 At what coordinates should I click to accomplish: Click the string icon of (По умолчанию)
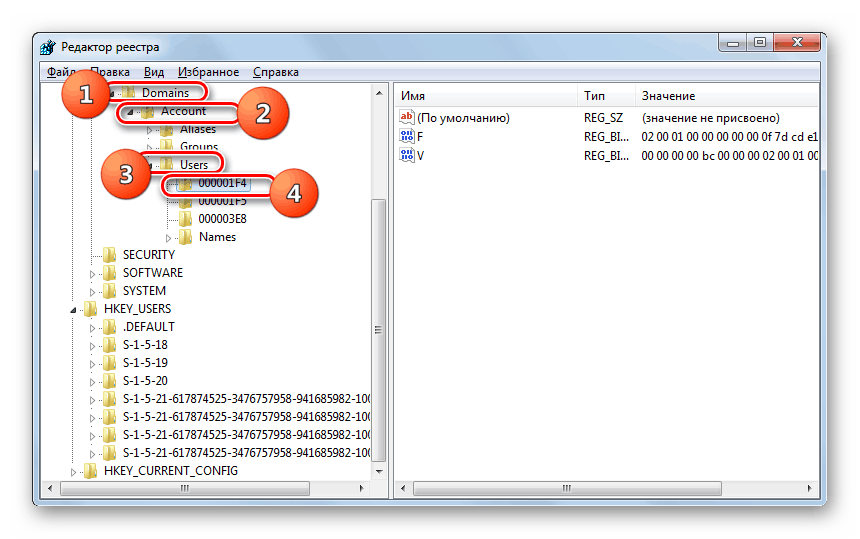click(406, 117)
